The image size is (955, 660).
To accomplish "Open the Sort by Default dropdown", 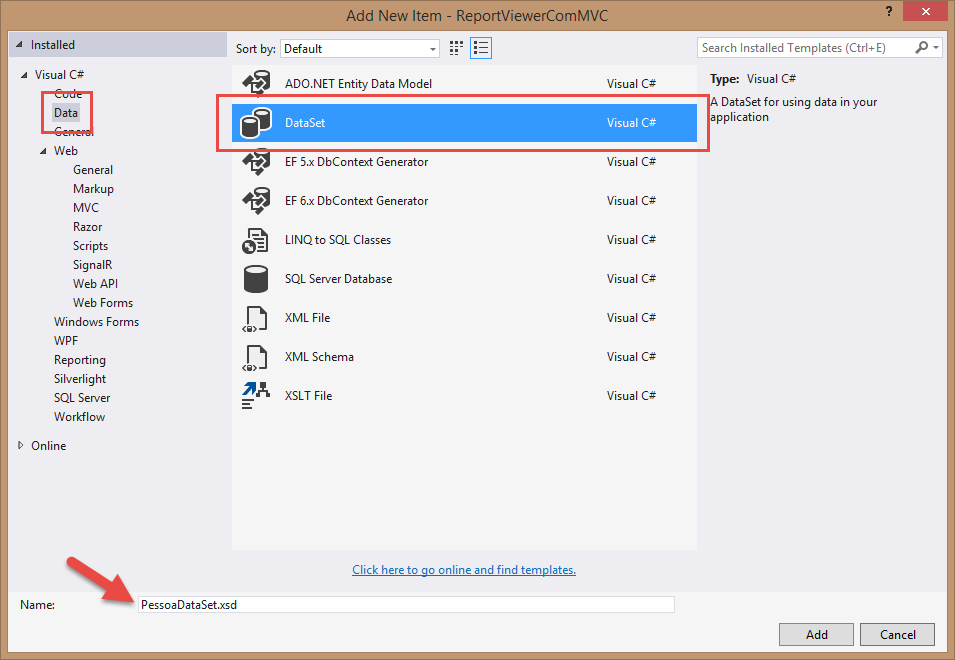I will pos(359,49).
